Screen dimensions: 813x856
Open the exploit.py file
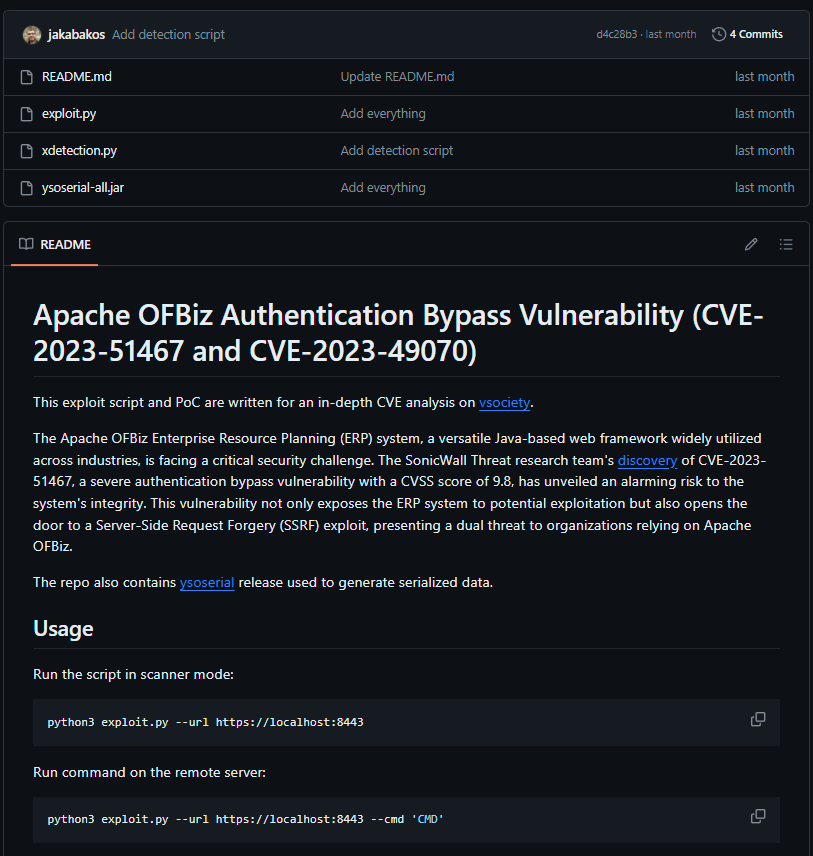click(x=69, y=114)
